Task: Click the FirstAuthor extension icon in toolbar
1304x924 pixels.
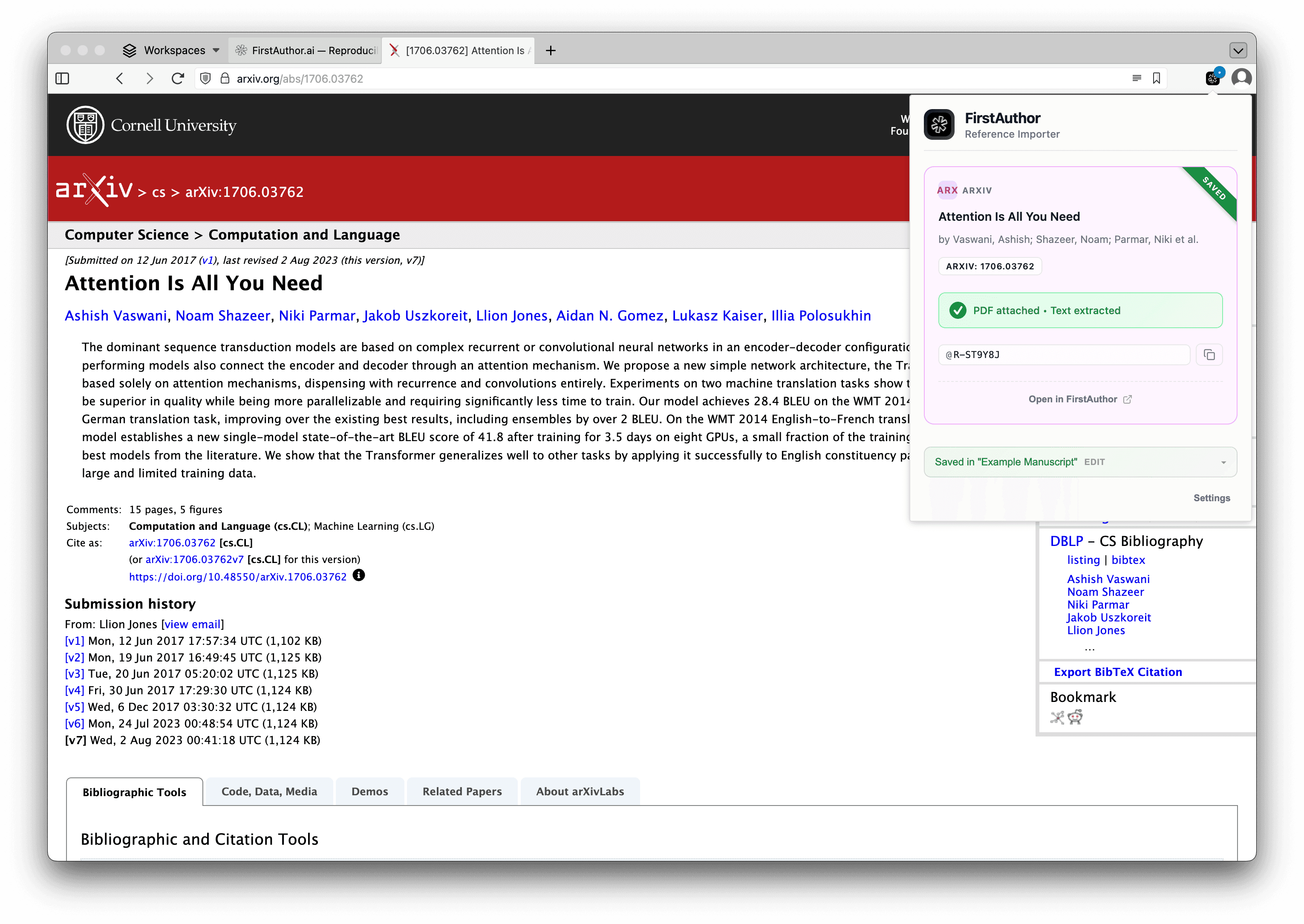Action: point(1212,78)
